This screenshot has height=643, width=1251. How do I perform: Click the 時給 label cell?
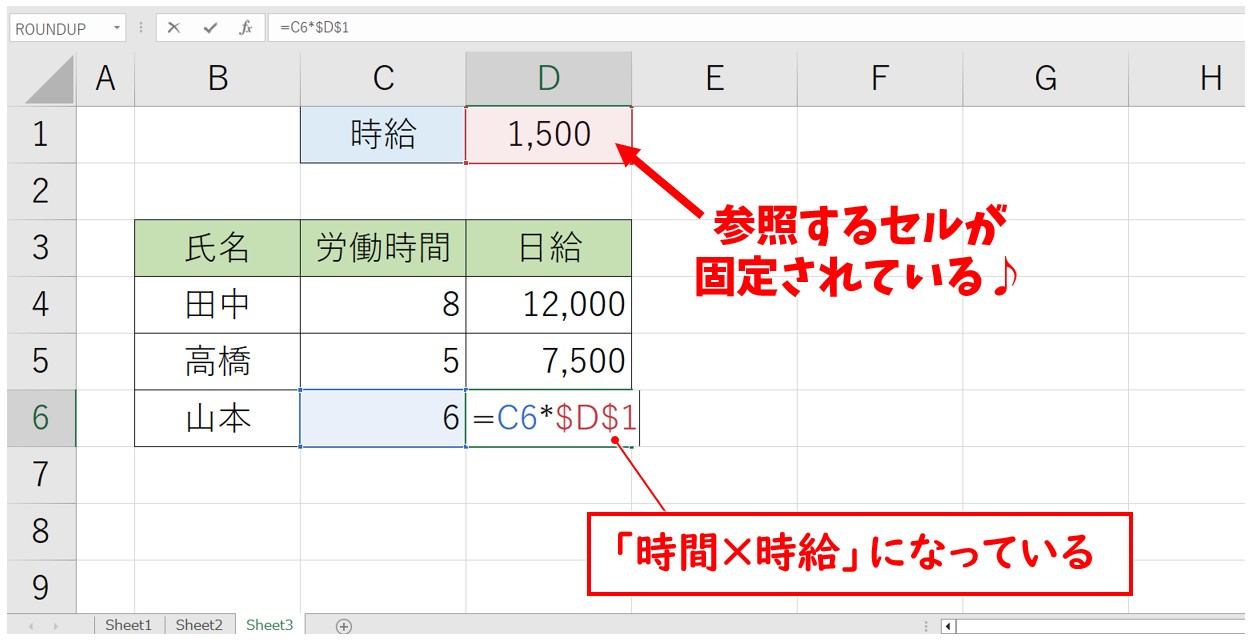tap(383, 135)
